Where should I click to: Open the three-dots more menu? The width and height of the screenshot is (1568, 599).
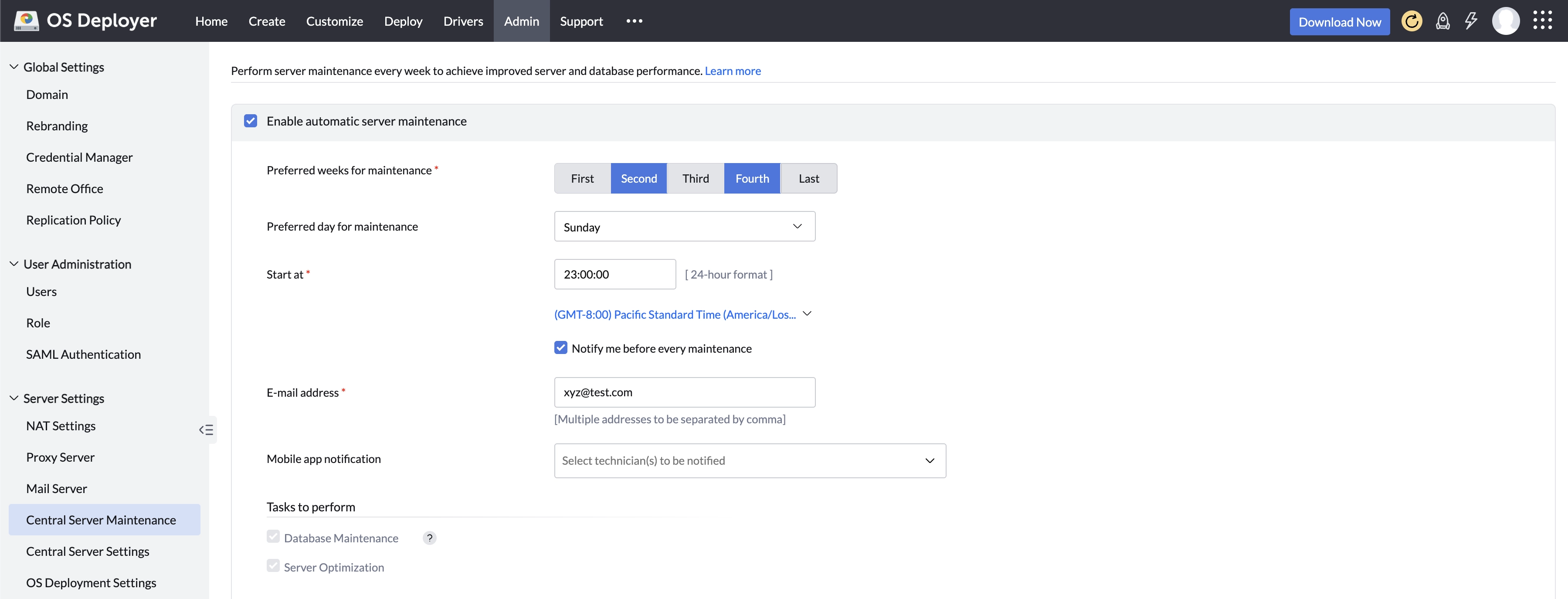pos(634,20)
